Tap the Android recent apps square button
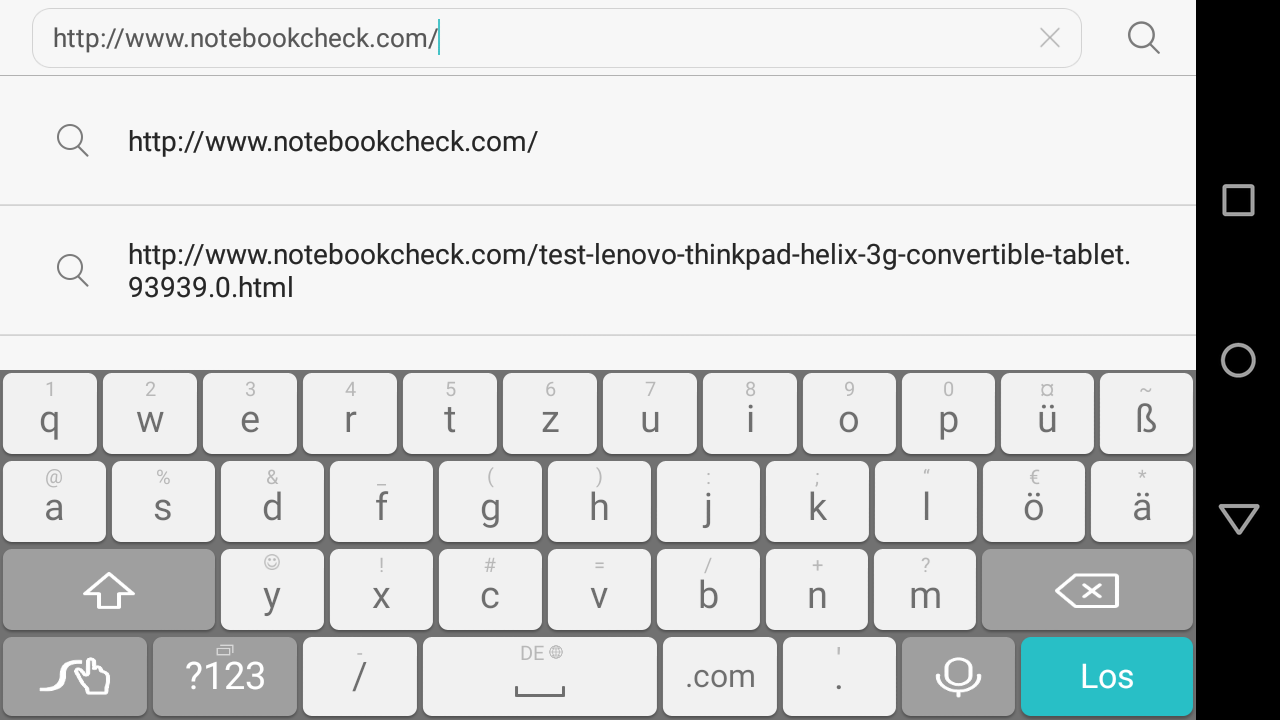The height and width of the screenshot is (720, 1280). tap(1238, 200)
